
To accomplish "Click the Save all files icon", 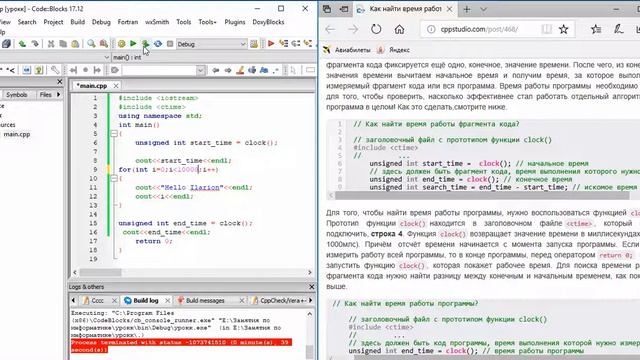I will [6, 44].
